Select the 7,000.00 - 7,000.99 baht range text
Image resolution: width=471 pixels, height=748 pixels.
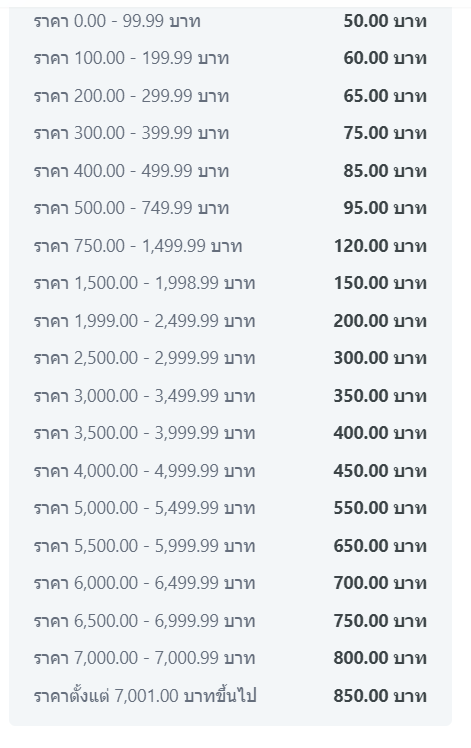coord(145,658)
